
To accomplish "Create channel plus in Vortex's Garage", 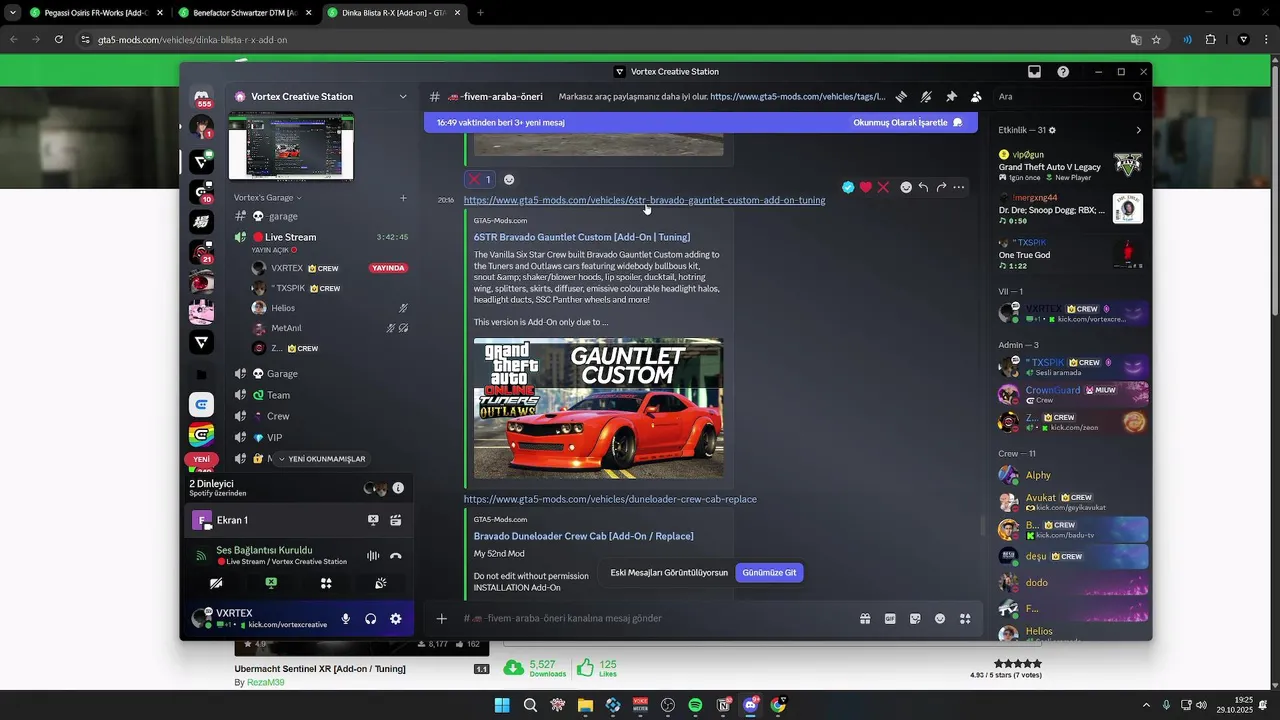I will coord(403,198).
